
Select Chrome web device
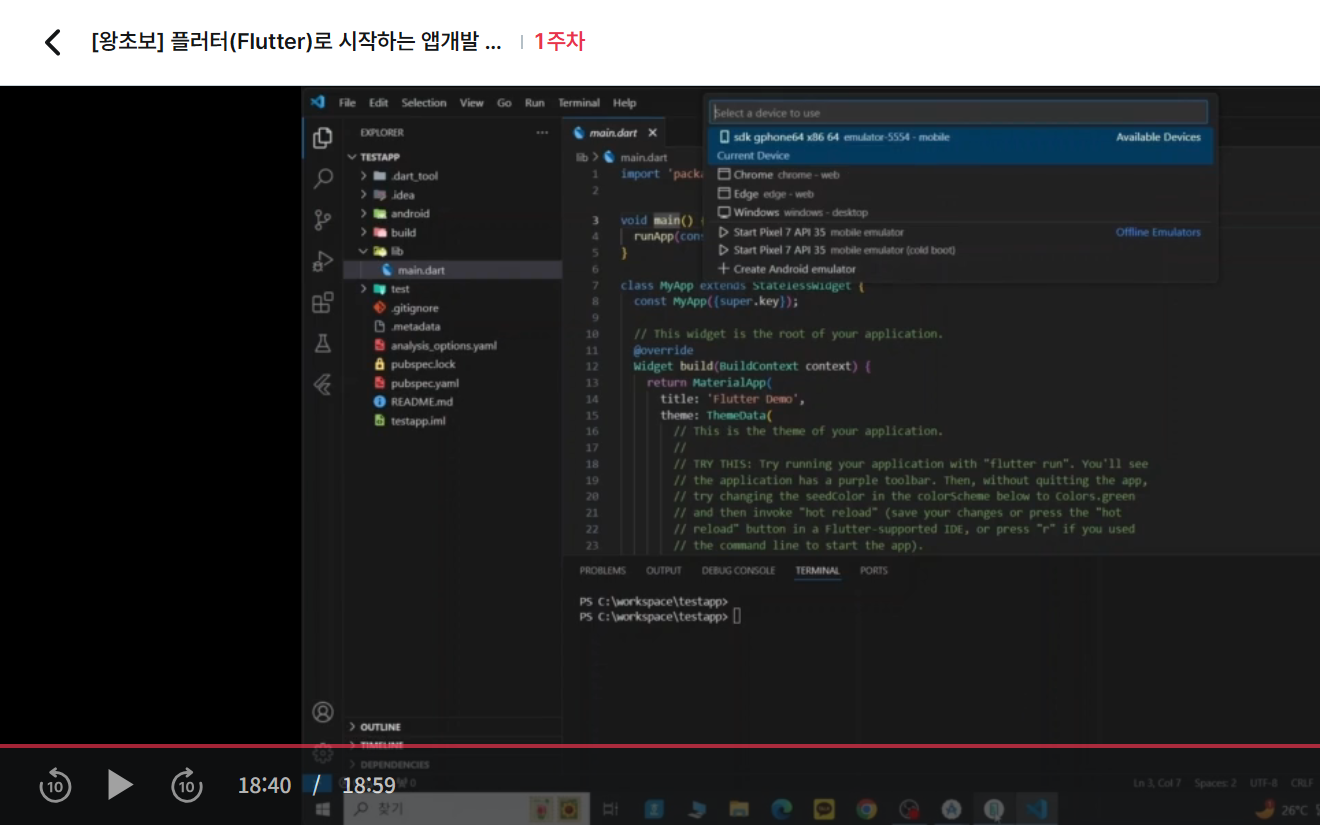[960, 175]
